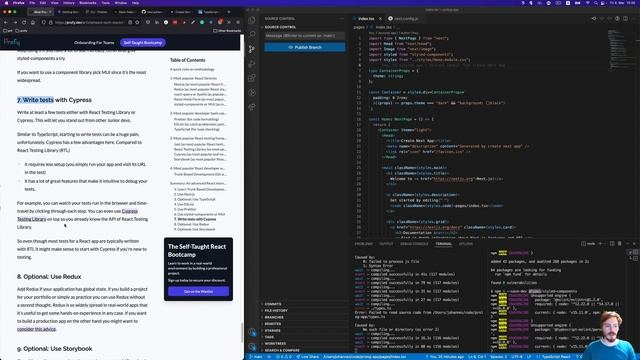Bookmark this page with star icon
Screen dimensions: 640x360
tap(137, 22)
